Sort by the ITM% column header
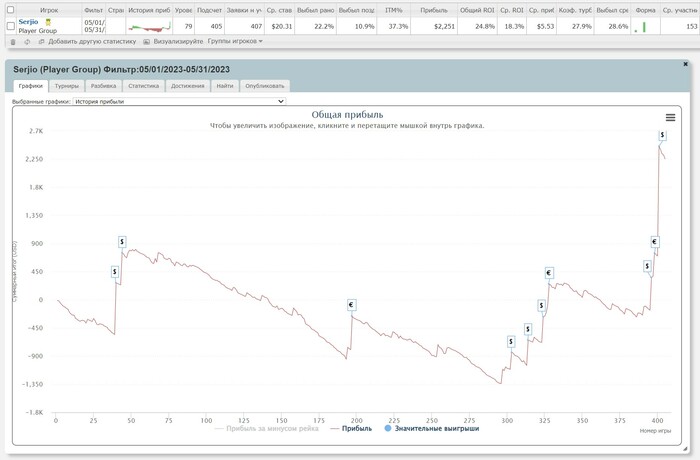The image size is (700, 460). point(393,10)
